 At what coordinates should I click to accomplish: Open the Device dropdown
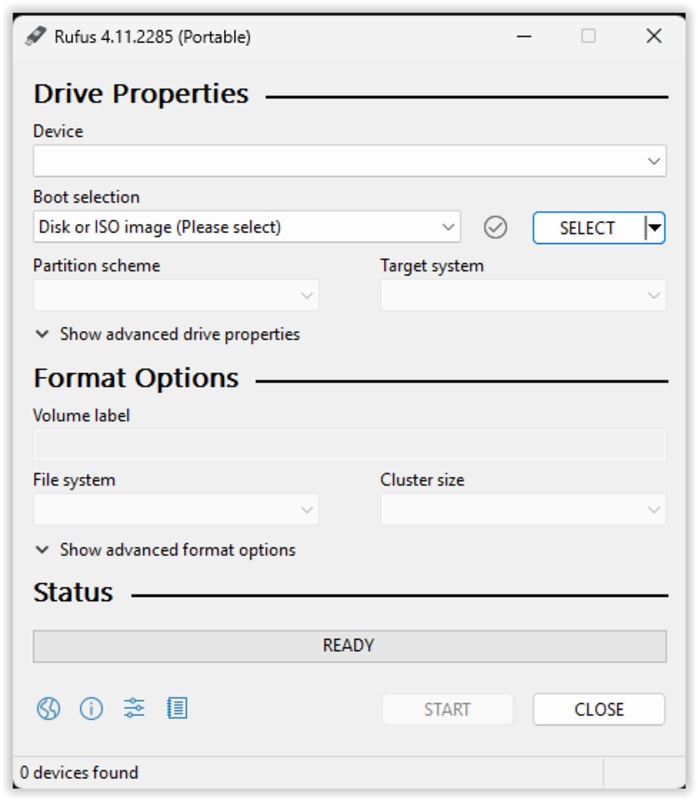point(350,161)
